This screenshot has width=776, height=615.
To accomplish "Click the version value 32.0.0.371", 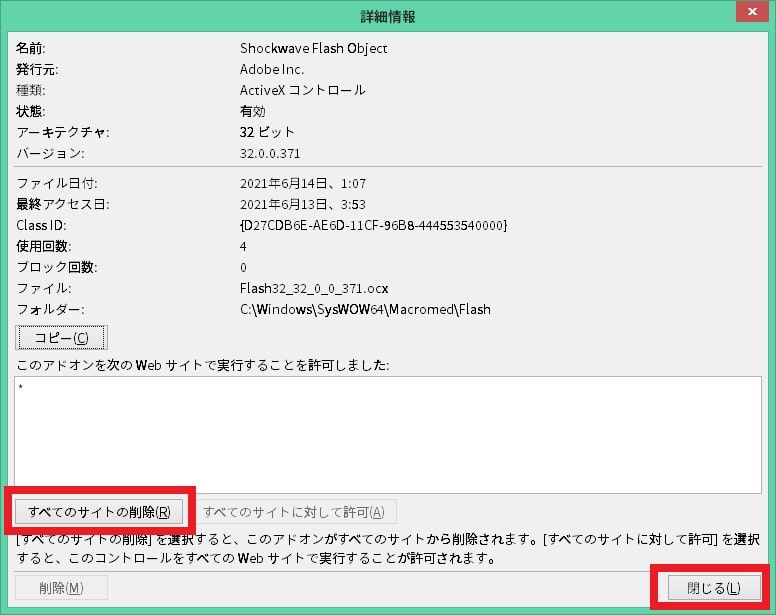I will [x=270, y=153].
